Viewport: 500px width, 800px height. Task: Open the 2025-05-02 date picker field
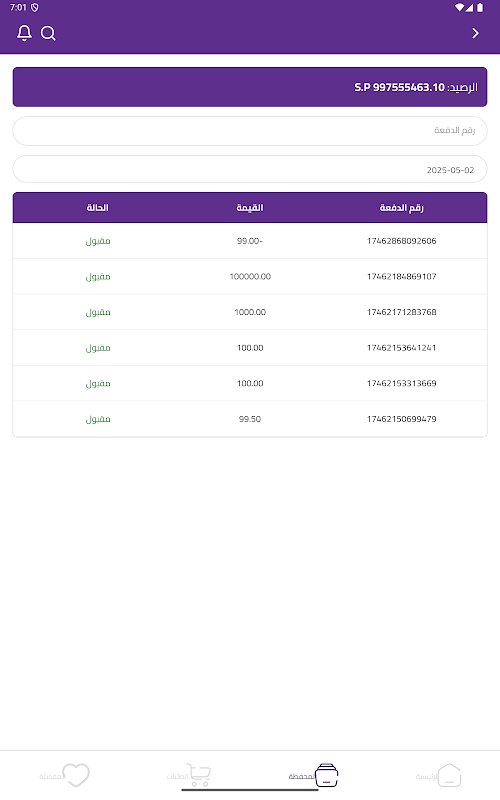(250, 169)
